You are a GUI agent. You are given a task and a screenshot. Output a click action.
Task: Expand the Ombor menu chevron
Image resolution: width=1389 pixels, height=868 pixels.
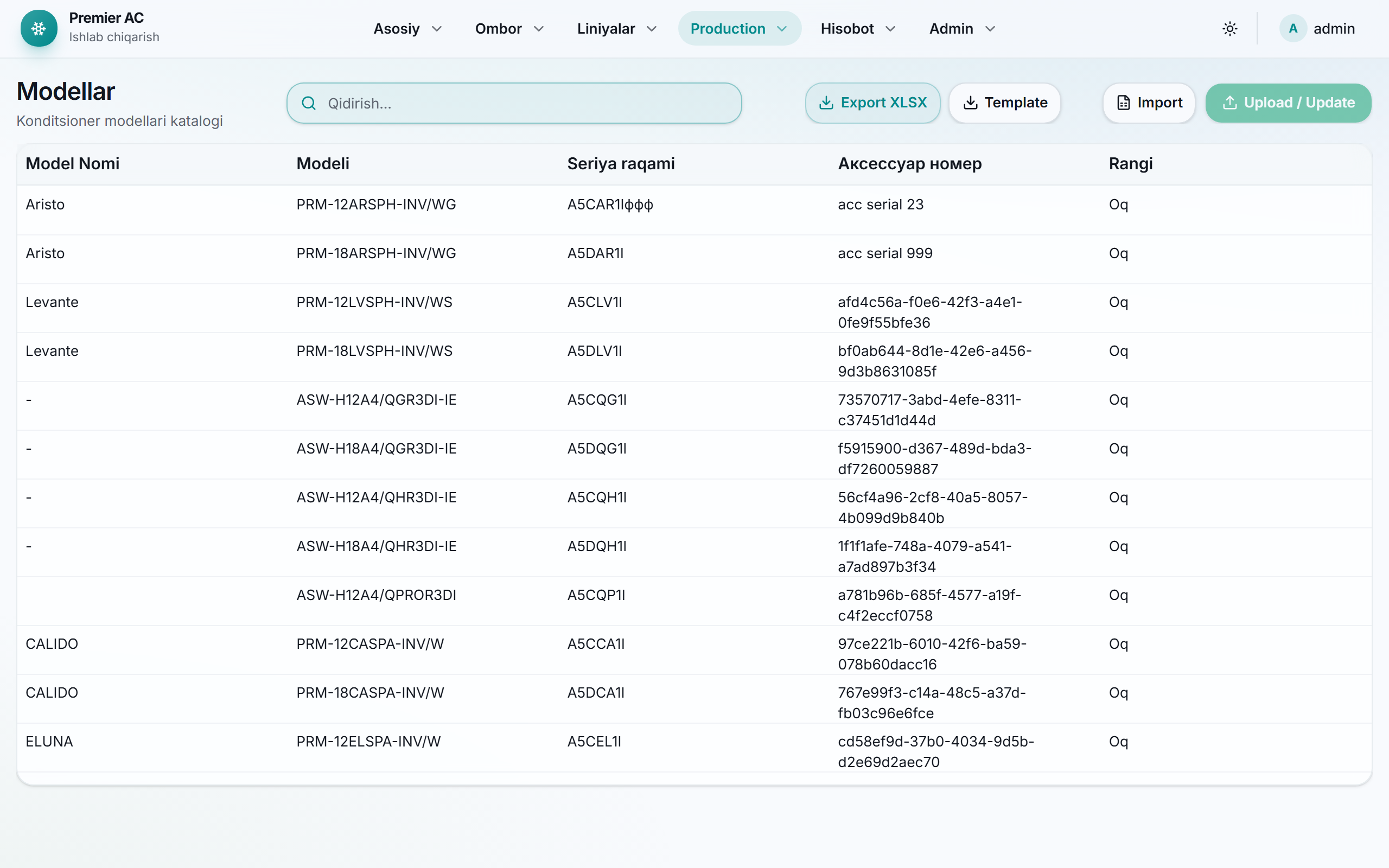(x=538, y=29)
